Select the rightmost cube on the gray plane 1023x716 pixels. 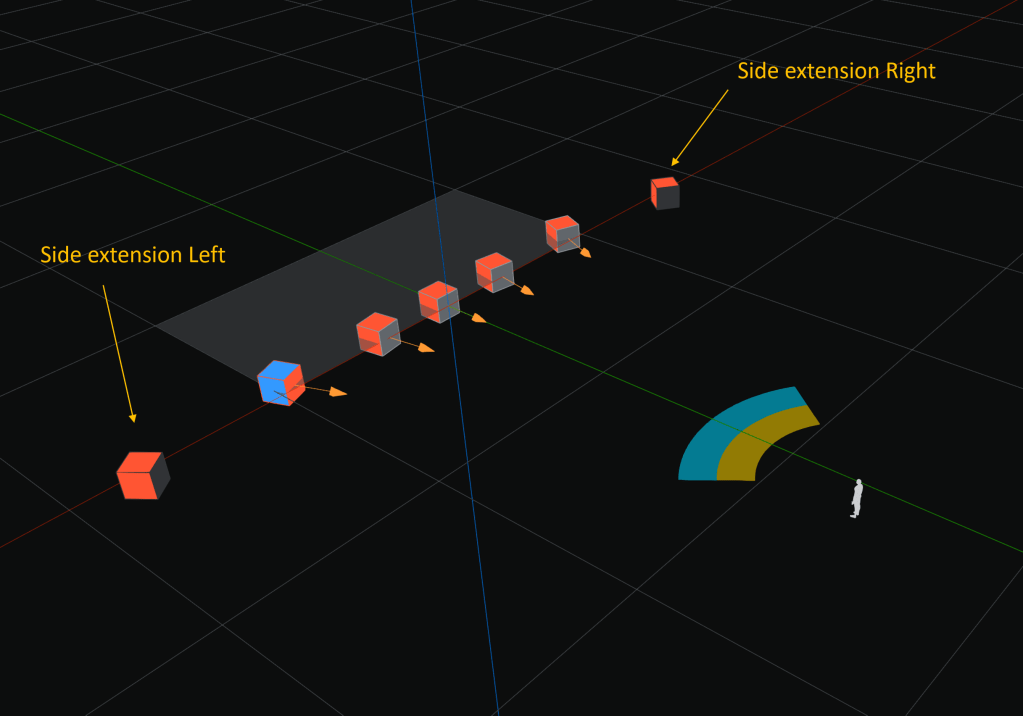point(562,233)
